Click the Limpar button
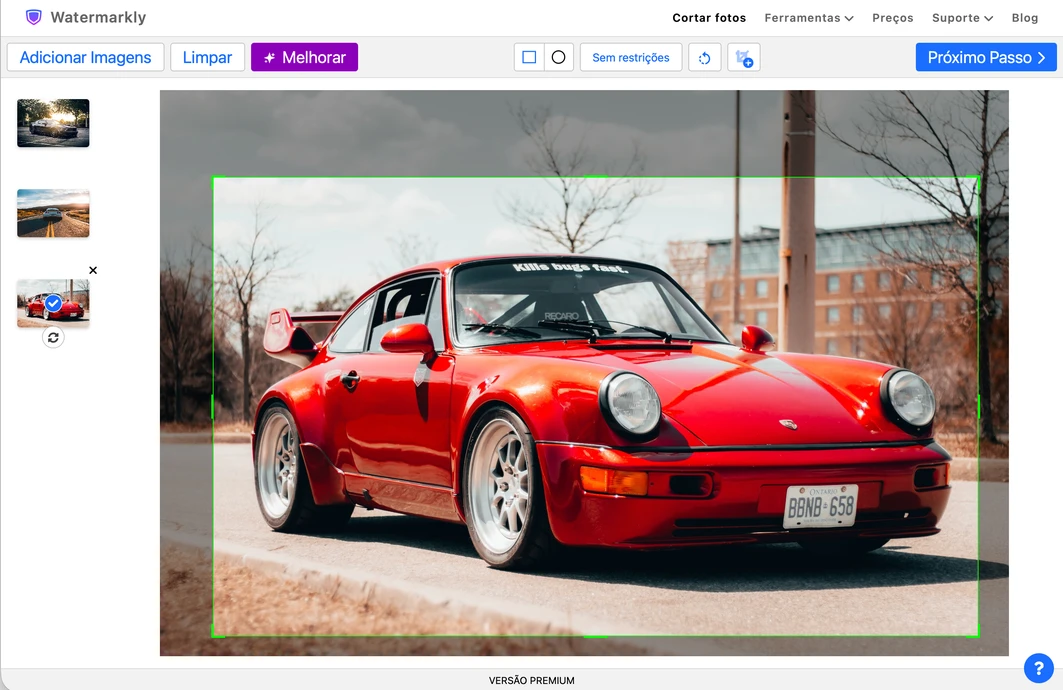The image size is (1063, 690). 207,58
